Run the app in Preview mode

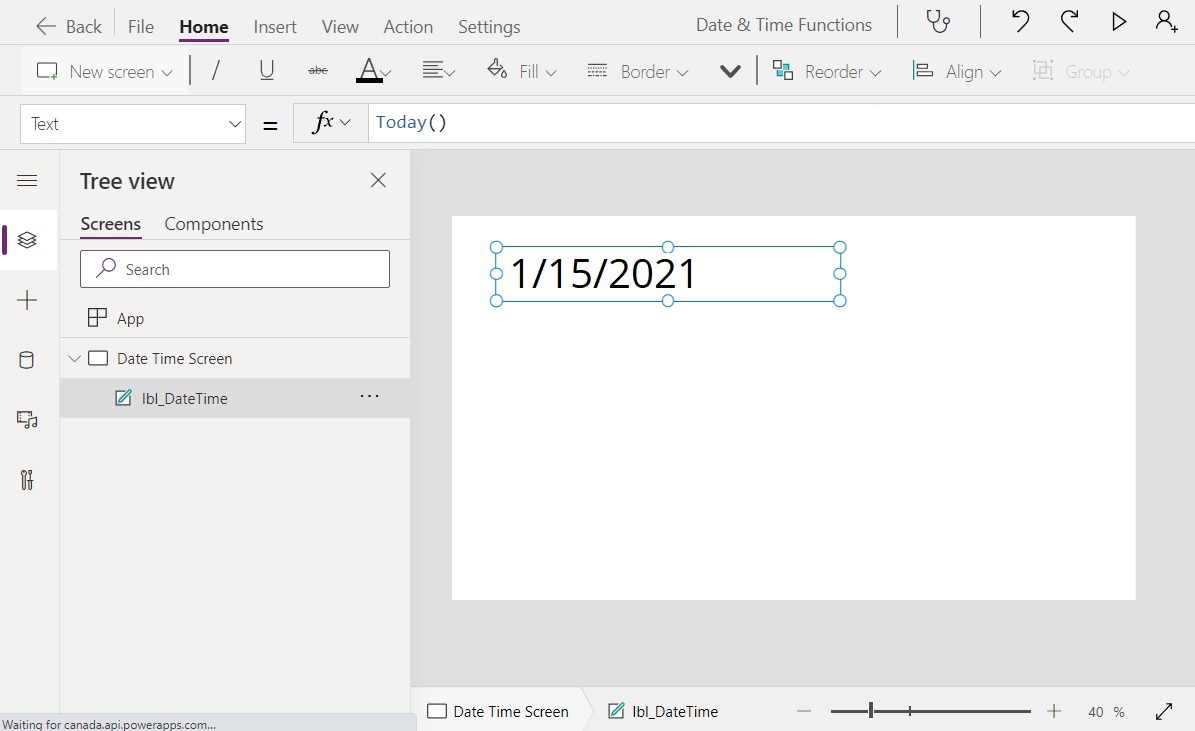pyautogui.click(x=1119, y=21)
